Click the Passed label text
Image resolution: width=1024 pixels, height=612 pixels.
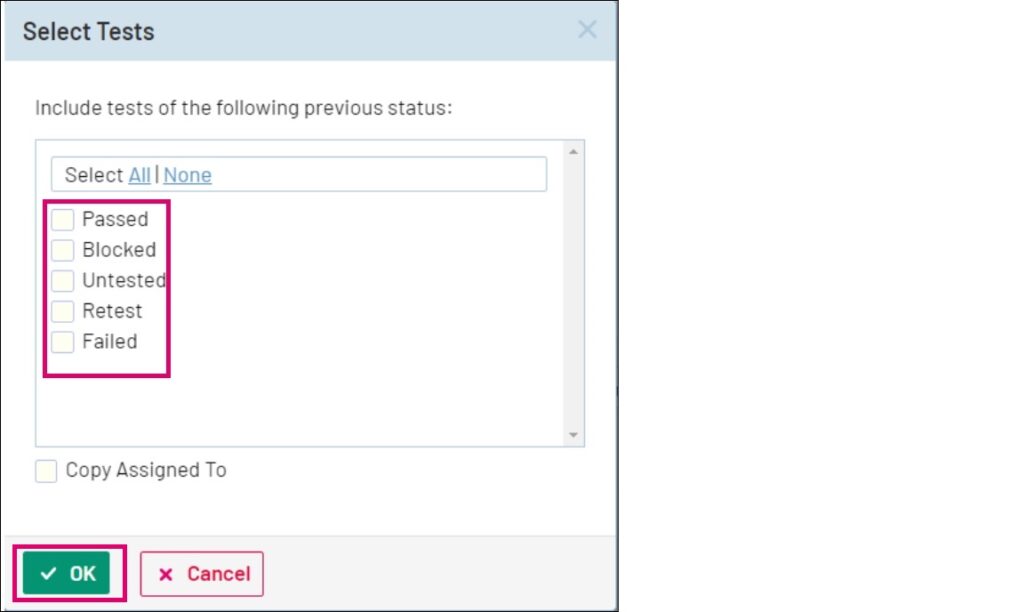pyautogui.click(x=115, y=220)
